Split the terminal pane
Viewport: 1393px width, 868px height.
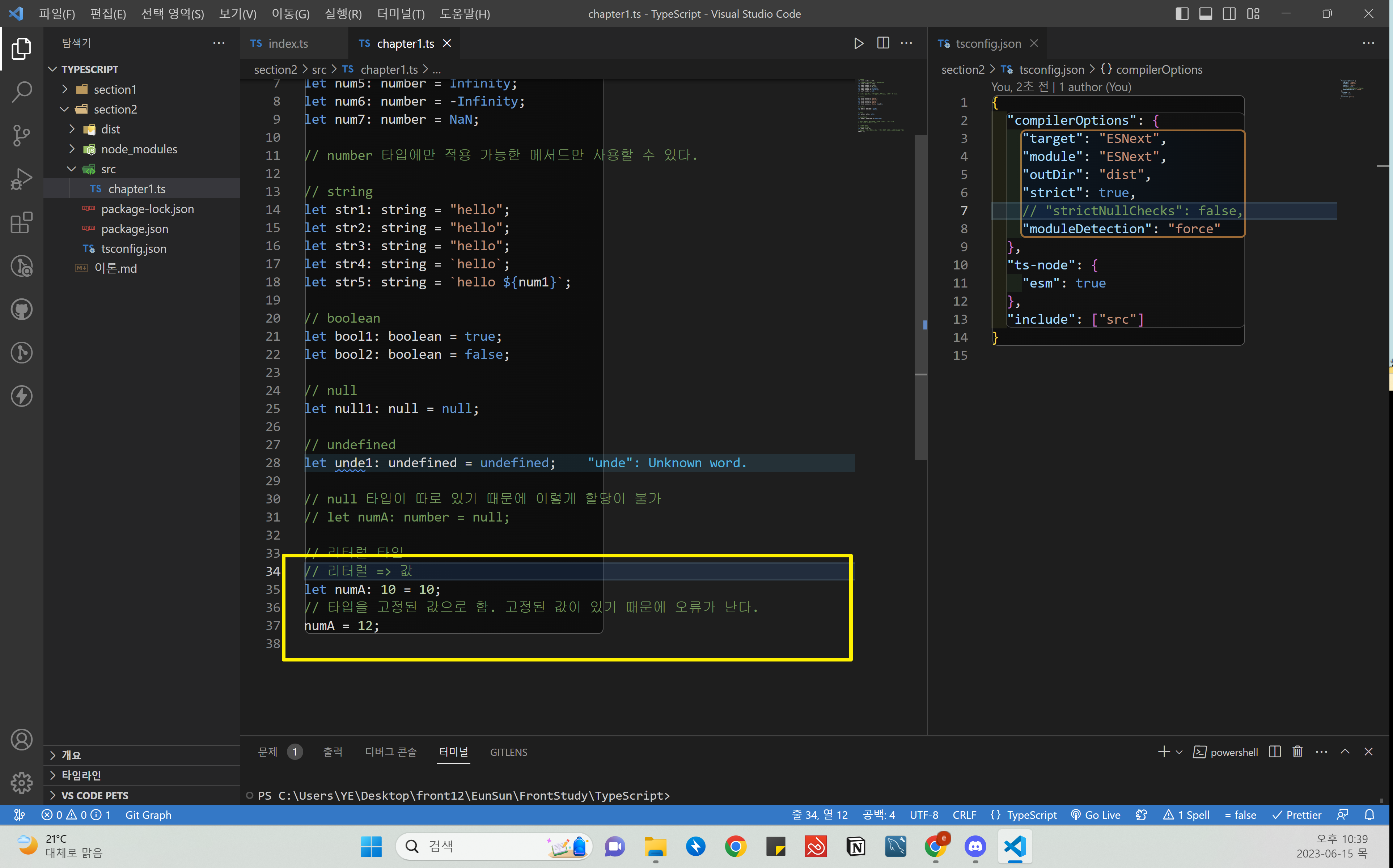click(1275, 752)
